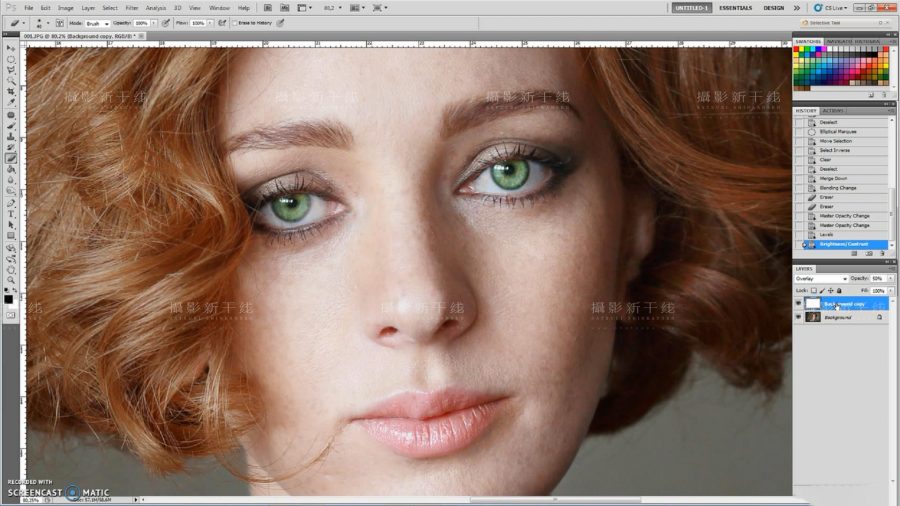Toggle Edit in Quick Mask mode

click(11, 315)
